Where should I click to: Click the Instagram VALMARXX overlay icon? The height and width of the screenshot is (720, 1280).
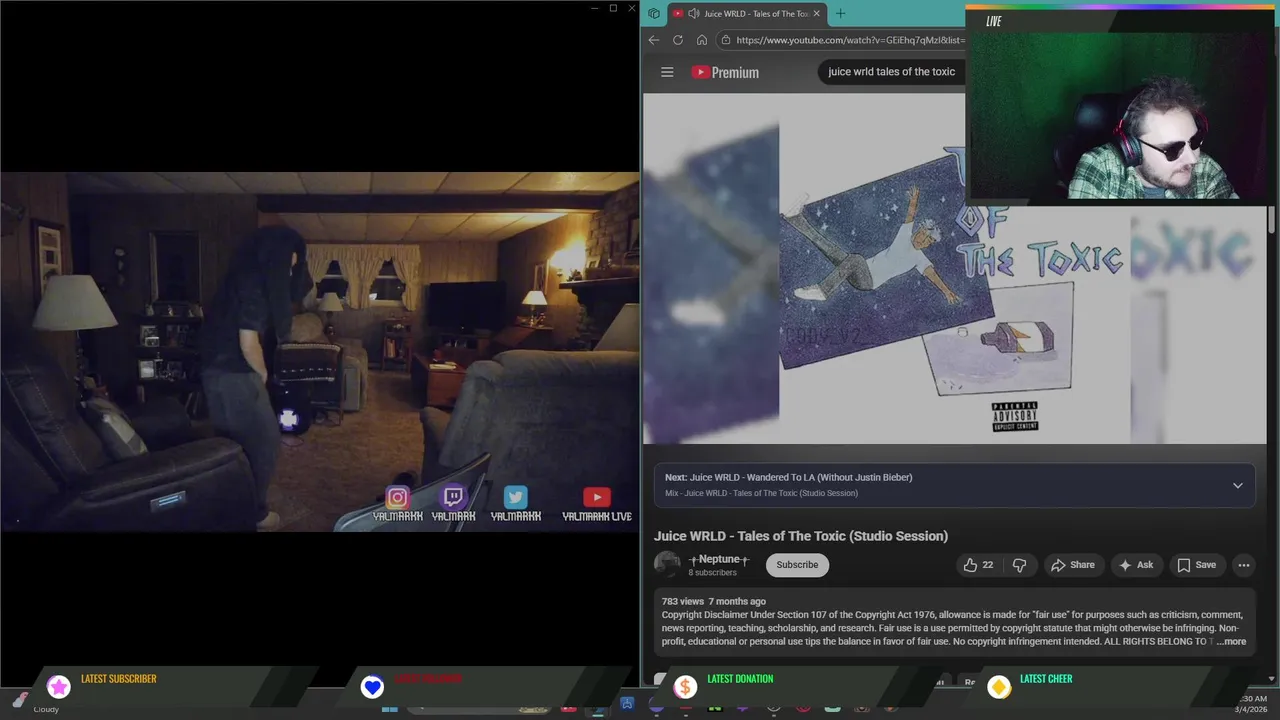click(x=397, y=498)
